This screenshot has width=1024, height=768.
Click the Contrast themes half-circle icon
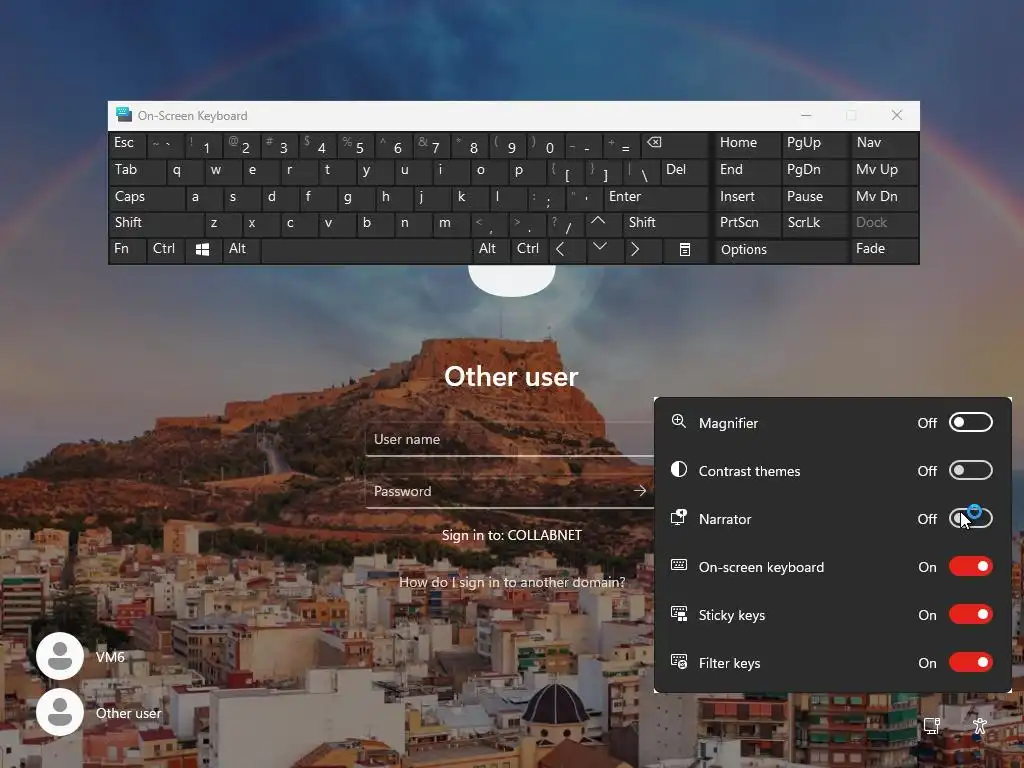[x=679, y=470]
